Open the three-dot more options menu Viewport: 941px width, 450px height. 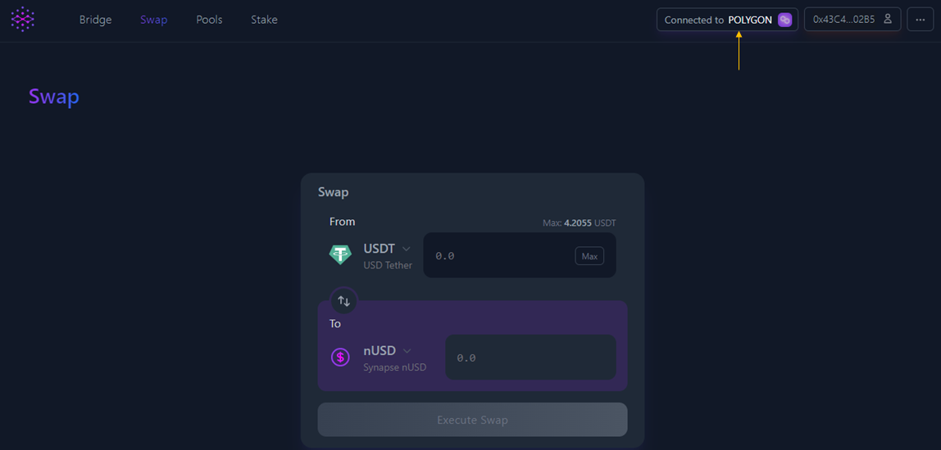click(x=920, y=20)
